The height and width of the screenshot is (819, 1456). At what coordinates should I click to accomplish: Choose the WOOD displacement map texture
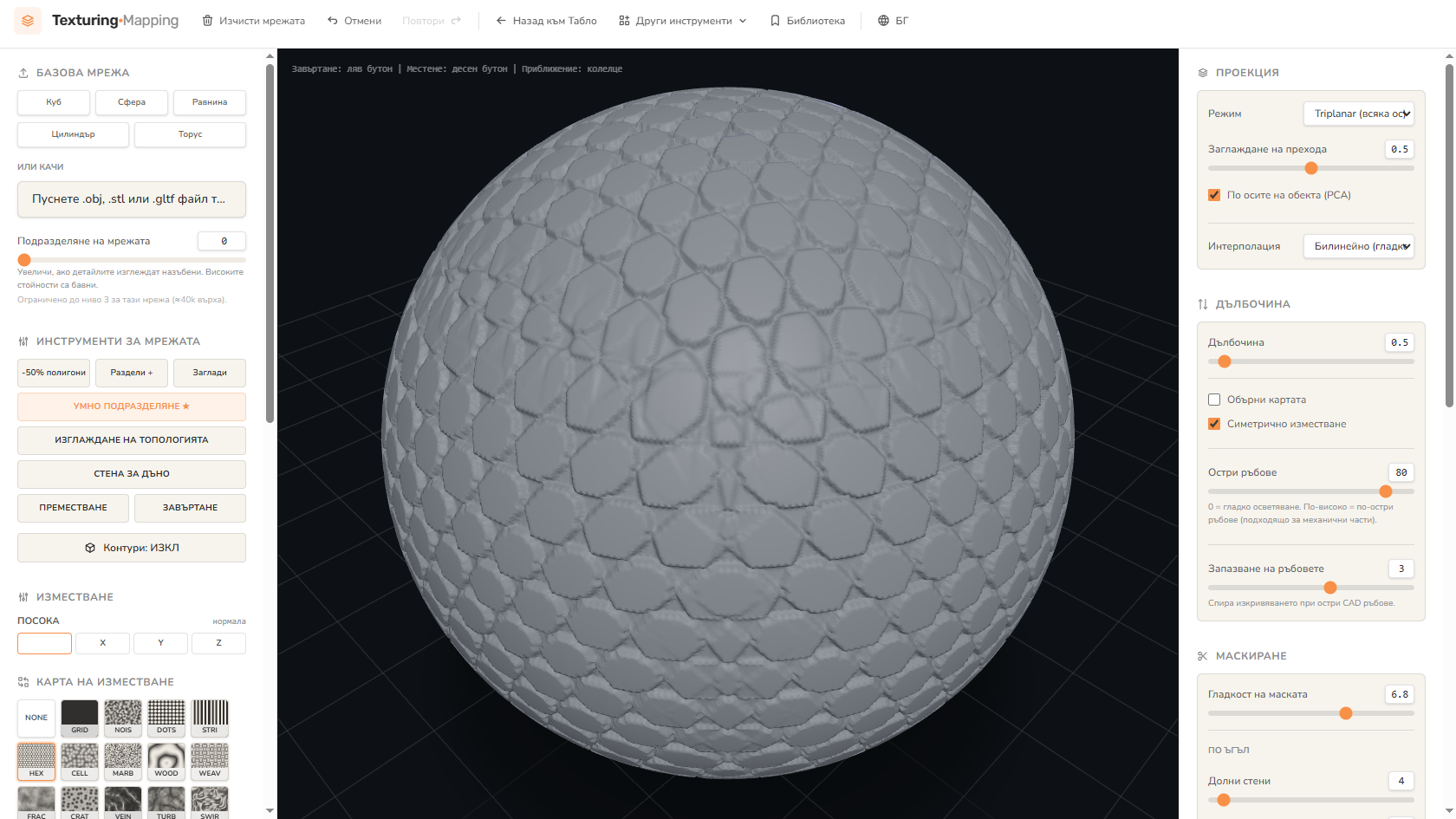click(x=166, y=761)
